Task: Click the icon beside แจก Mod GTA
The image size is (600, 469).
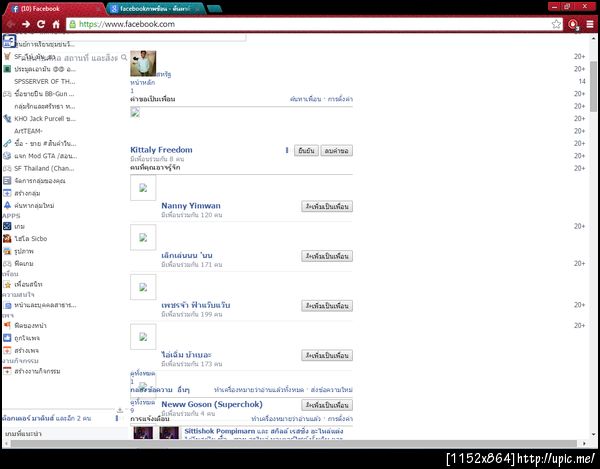Action: (x=7, y=156)
